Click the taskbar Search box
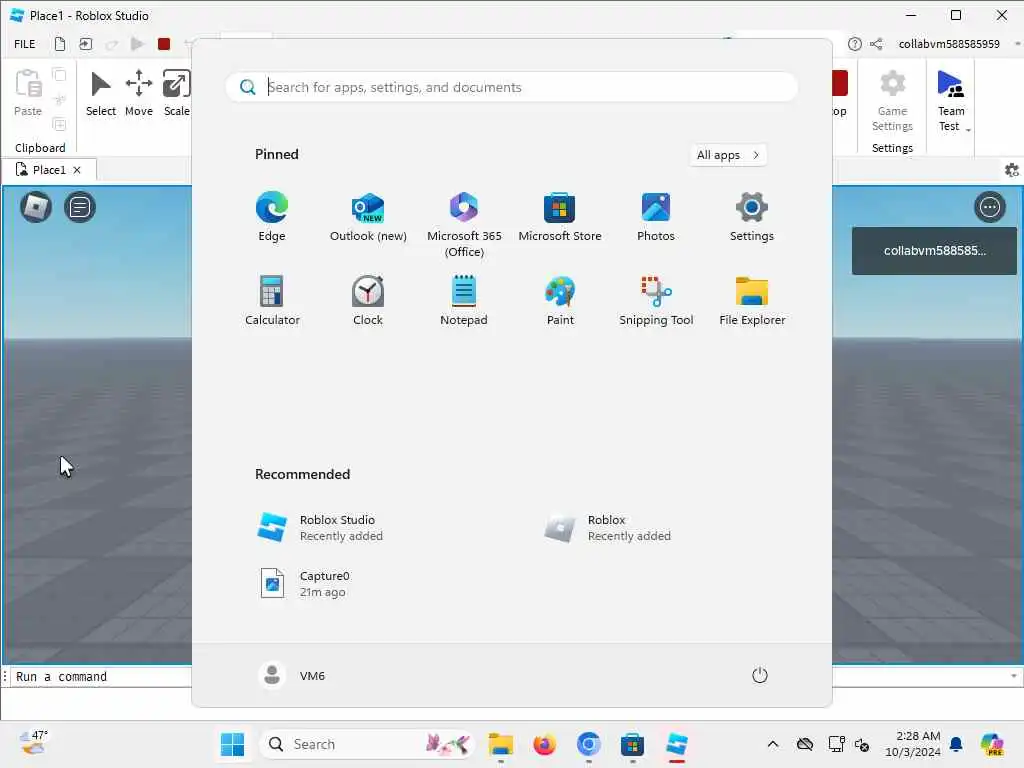 point(368,744)
